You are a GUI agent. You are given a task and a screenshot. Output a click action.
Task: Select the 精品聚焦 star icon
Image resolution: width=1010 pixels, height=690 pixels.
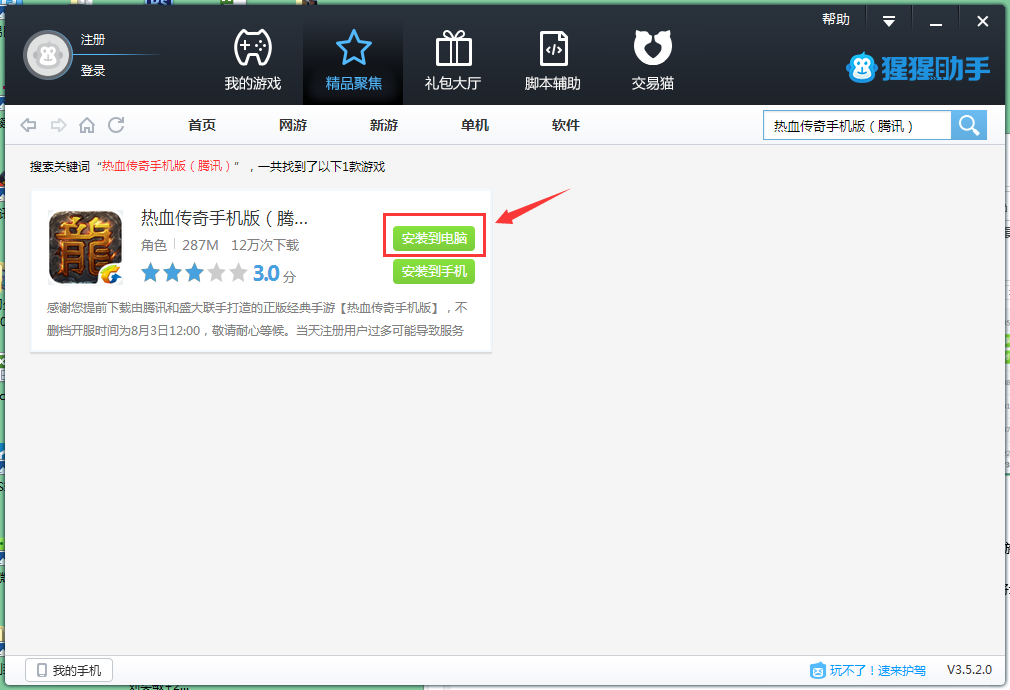point(353,48)
